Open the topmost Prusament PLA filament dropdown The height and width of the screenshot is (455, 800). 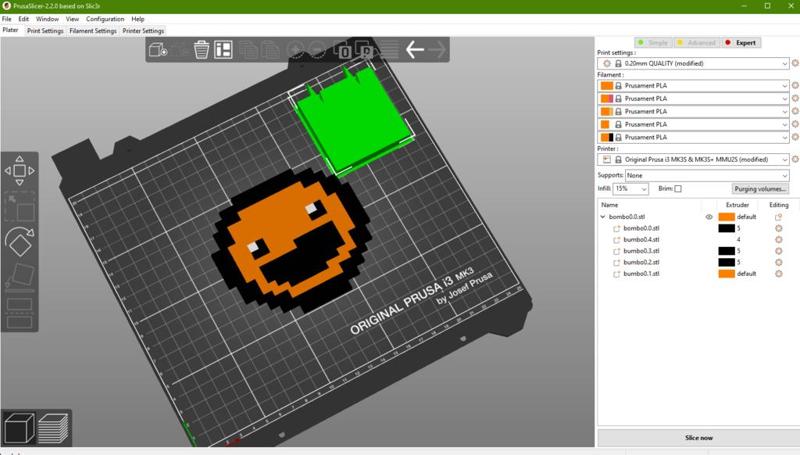click(x=693, y=85)
